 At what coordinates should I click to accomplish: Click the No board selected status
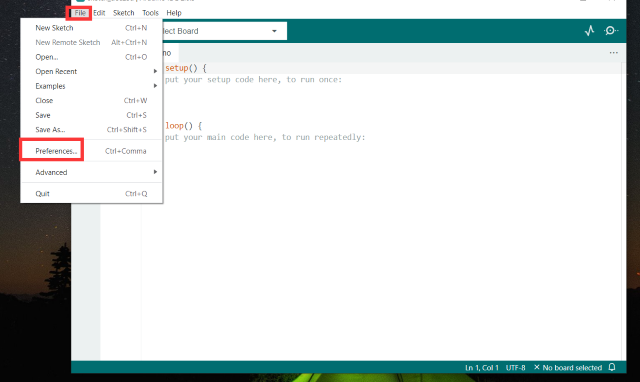tap(568, 367)
